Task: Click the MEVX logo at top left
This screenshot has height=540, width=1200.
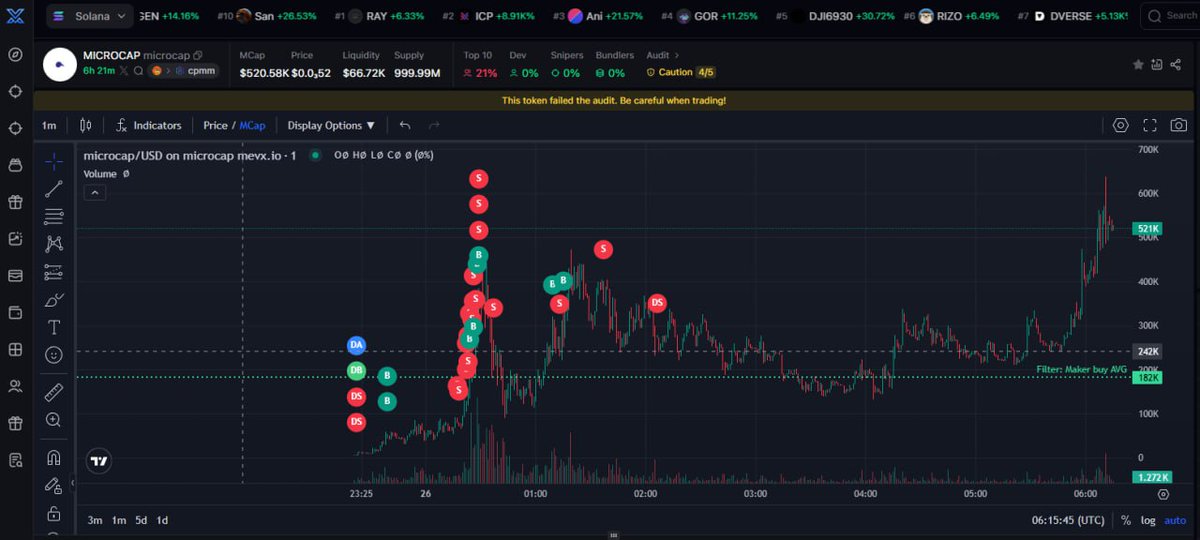Action: [15, 16]
